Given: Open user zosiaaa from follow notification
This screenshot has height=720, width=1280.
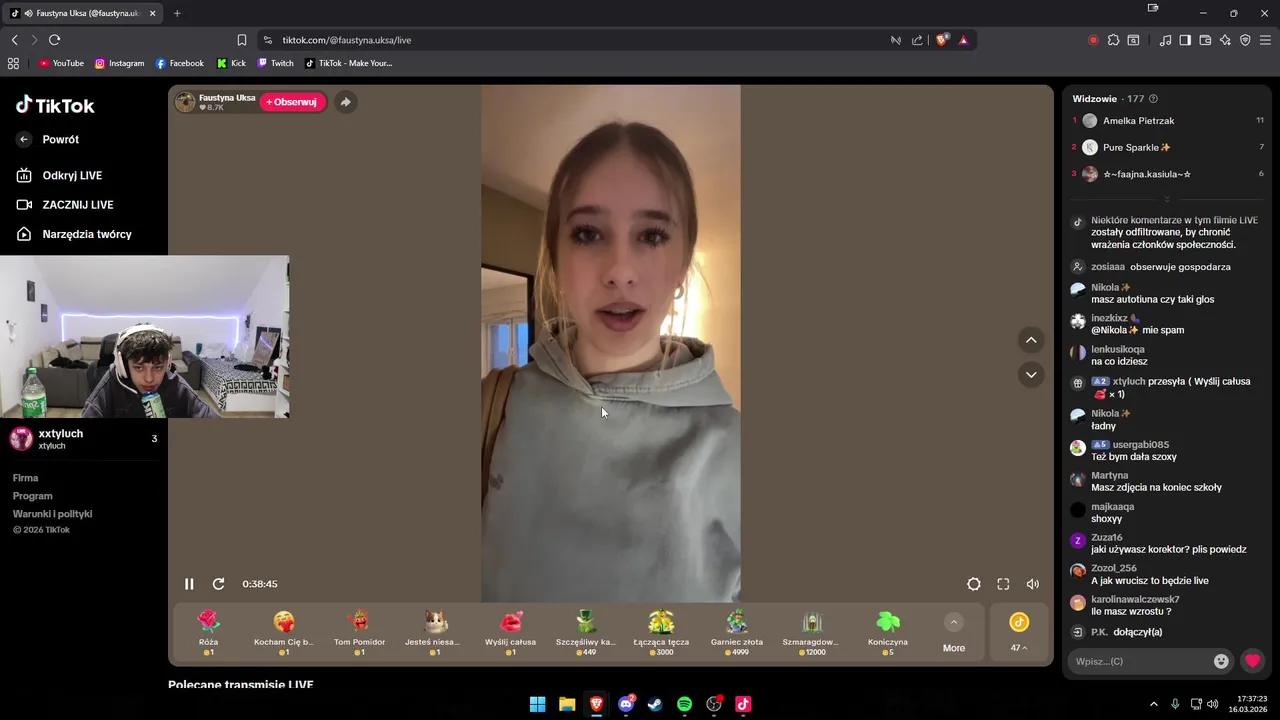Looking at the screenshot, I should pos(1108,267).
